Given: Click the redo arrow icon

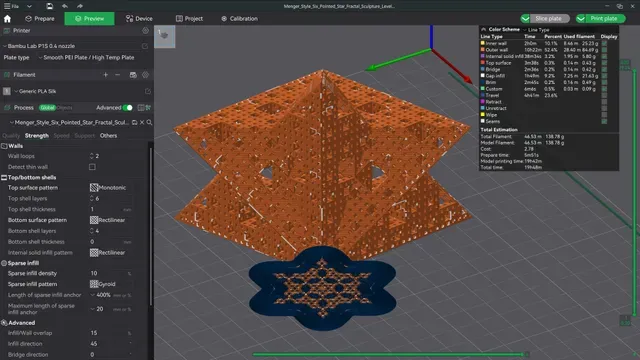Looking at the screenshot, I should click(80, 6).
